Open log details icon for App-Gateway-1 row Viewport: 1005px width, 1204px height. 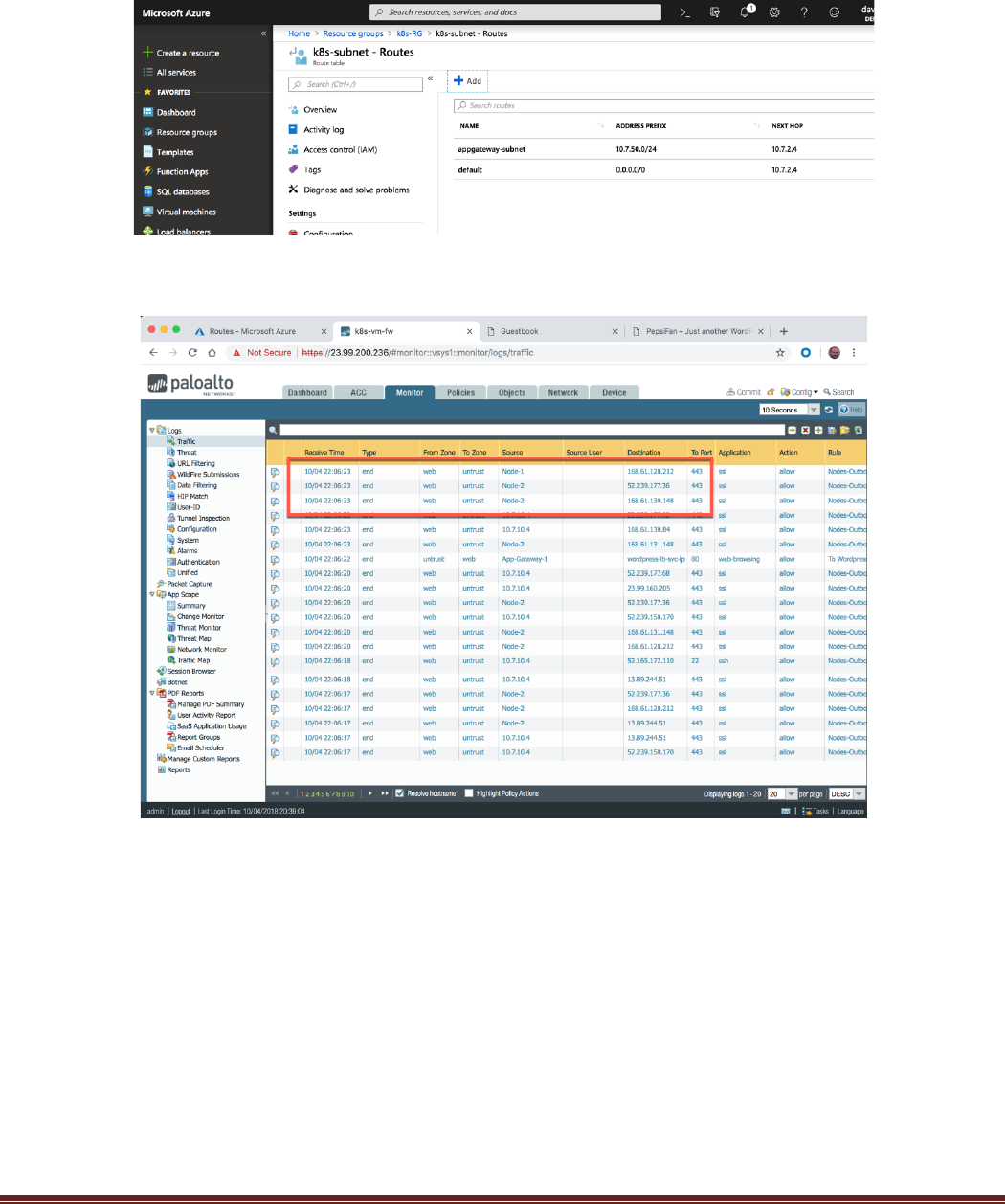pos(275,559)
